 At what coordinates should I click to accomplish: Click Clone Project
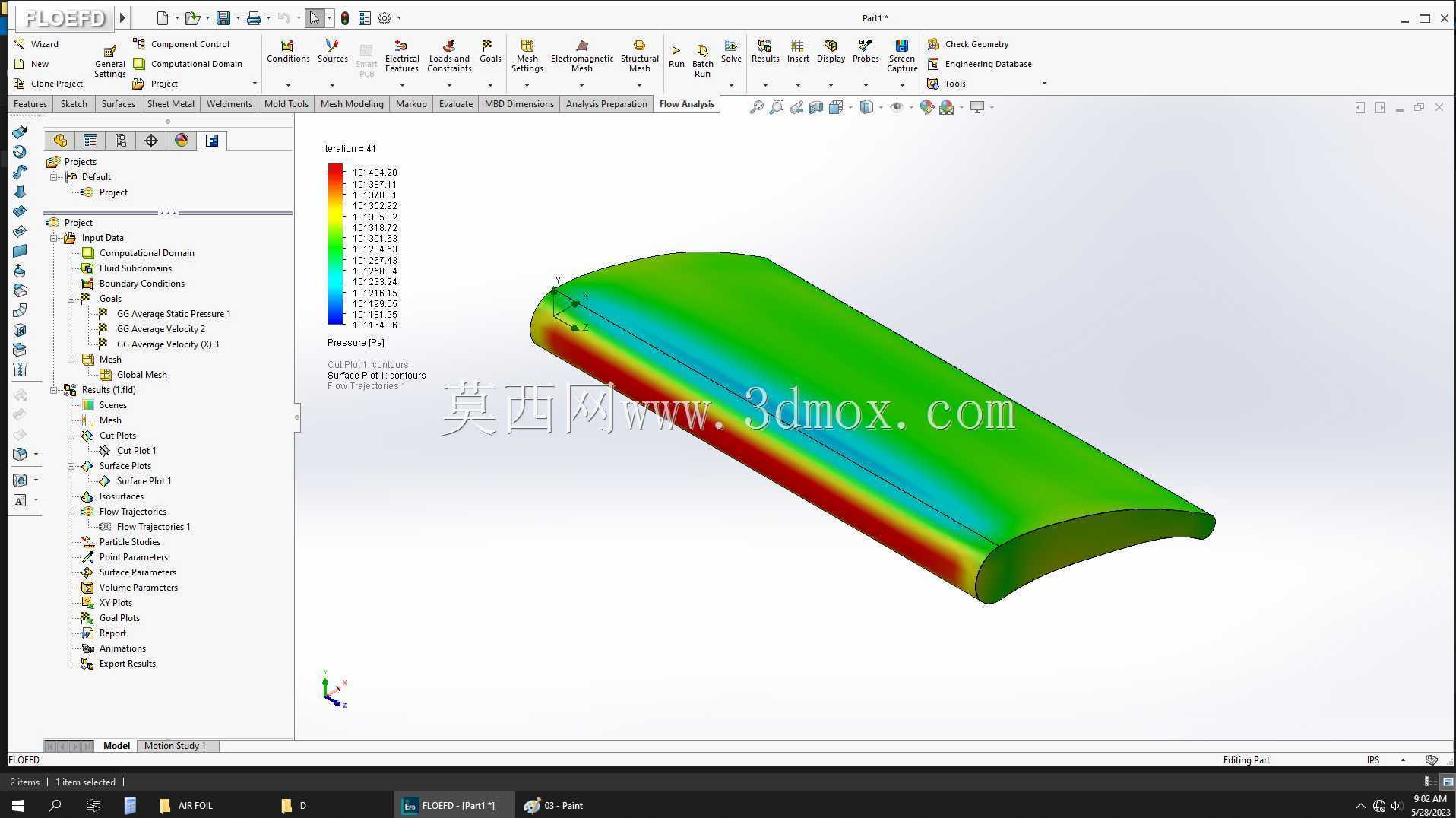[x=49, y=84]
